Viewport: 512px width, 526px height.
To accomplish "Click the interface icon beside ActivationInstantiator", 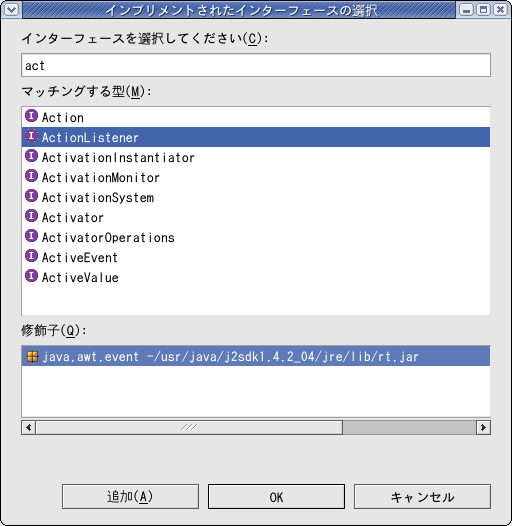I will (32, 156).
